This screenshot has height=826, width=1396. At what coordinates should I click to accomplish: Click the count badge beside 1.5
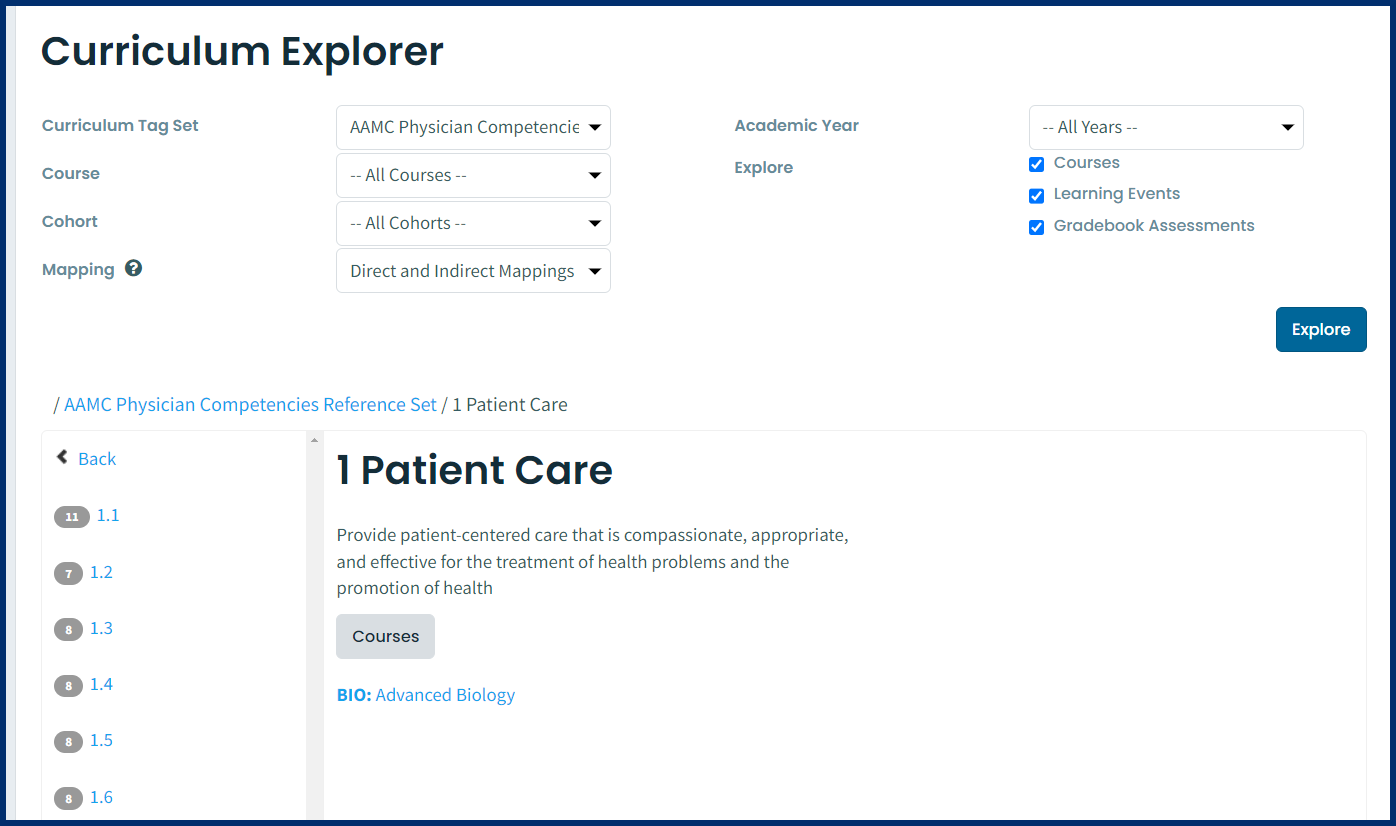click(x=68, y=741)
